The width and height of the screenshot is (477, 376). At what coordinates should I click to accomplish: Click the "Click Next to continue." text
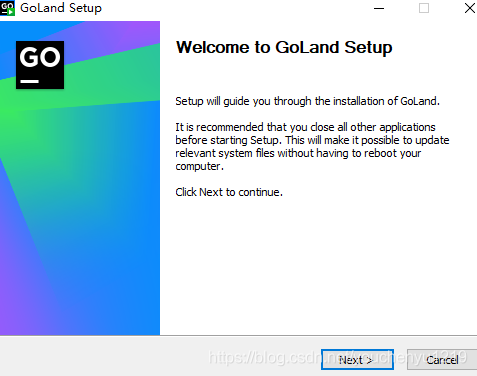click(229, 192)
